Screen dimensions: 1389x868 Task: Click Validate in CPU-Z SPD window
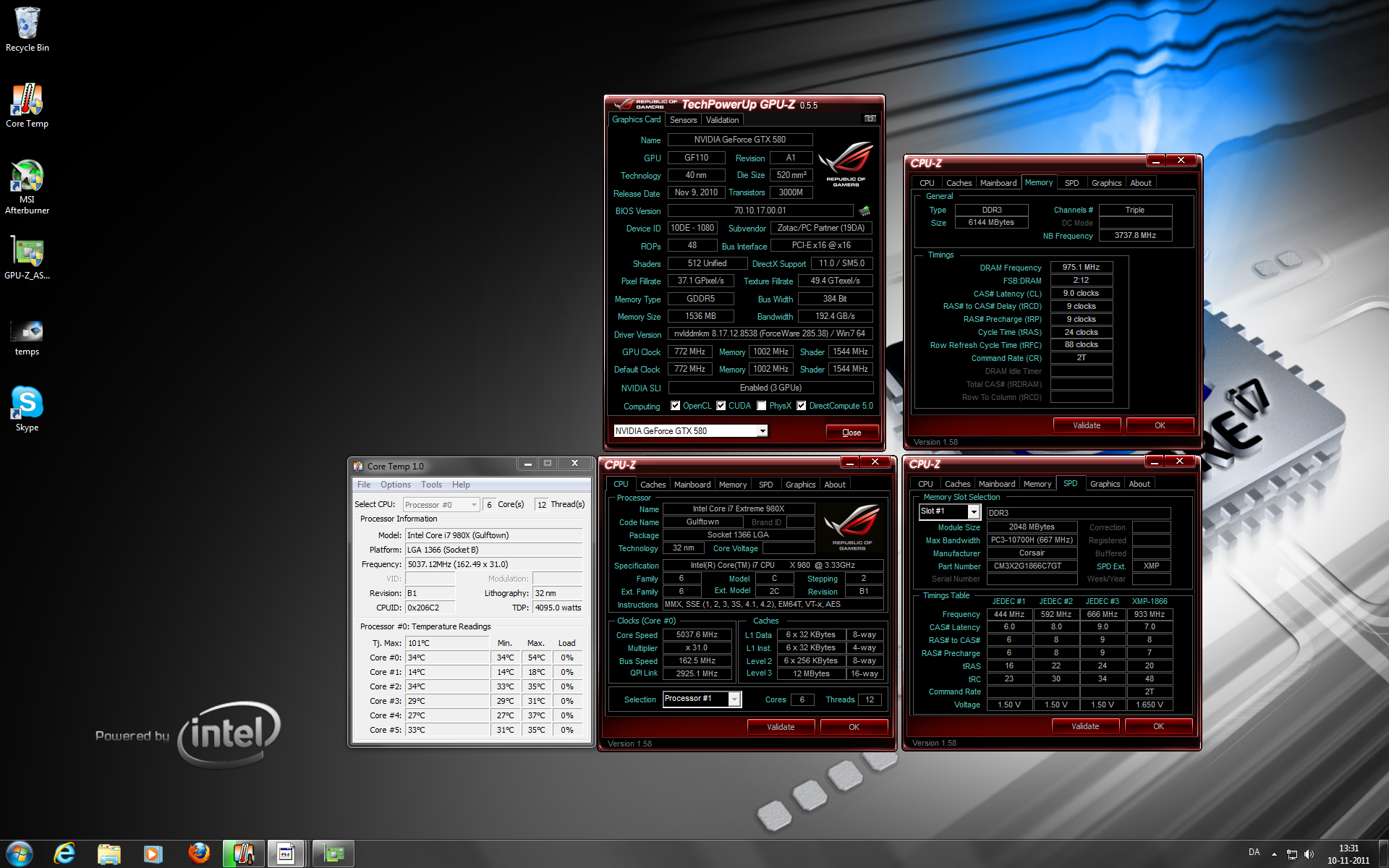tap(1085, 726)
